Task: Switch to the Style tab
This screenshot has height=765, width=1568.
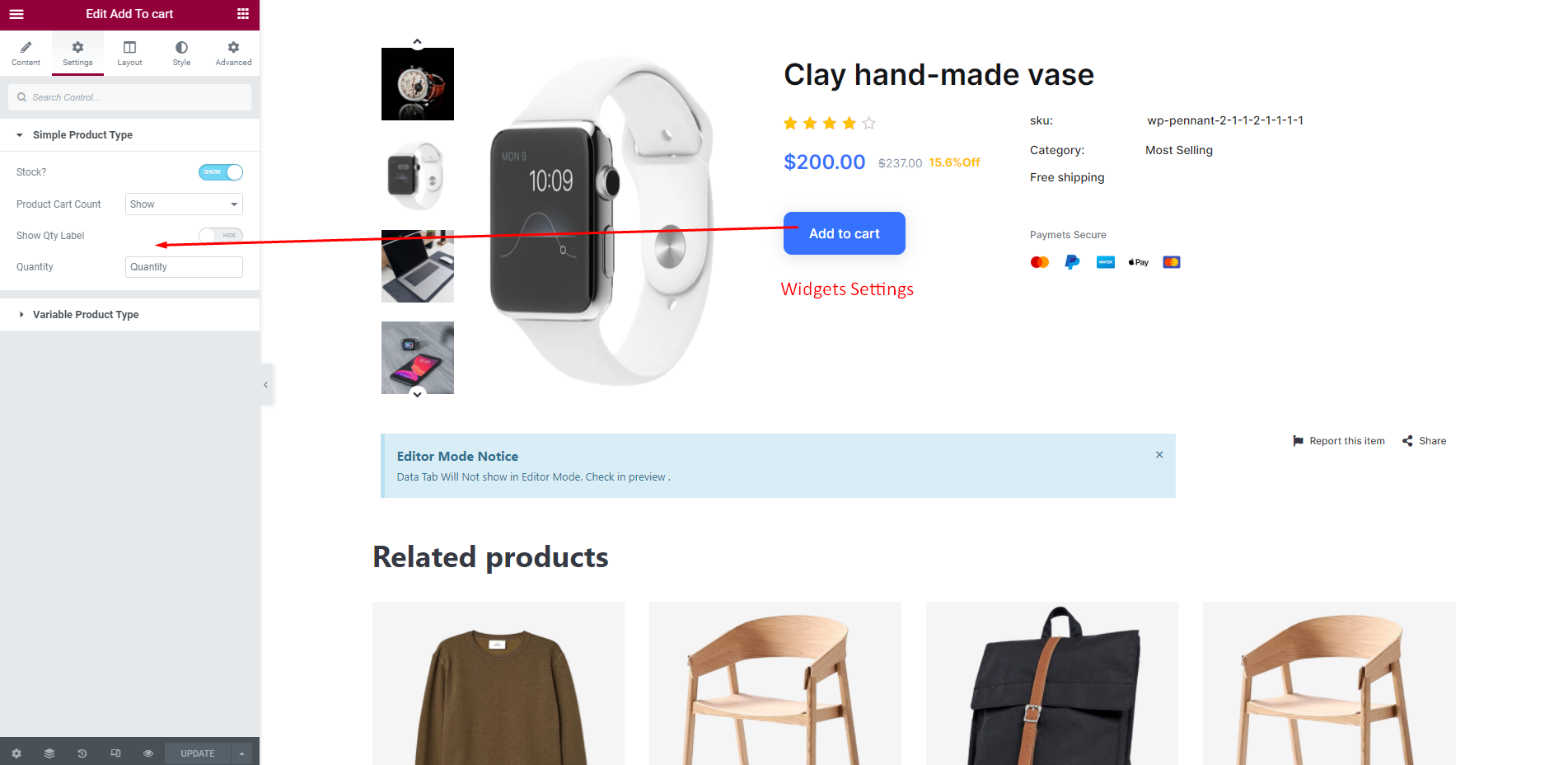Action: coord(181,54)
